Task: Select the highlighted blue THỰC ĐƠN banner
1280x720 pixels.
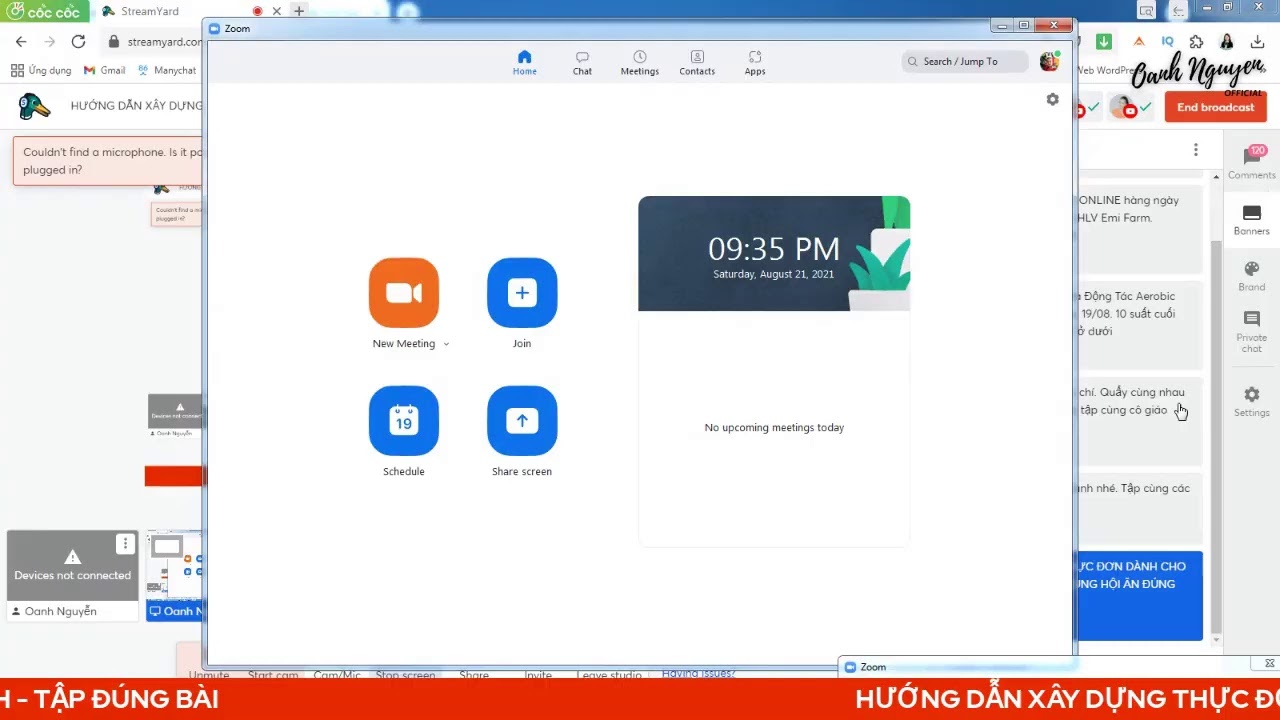Action: point(1140,596)
